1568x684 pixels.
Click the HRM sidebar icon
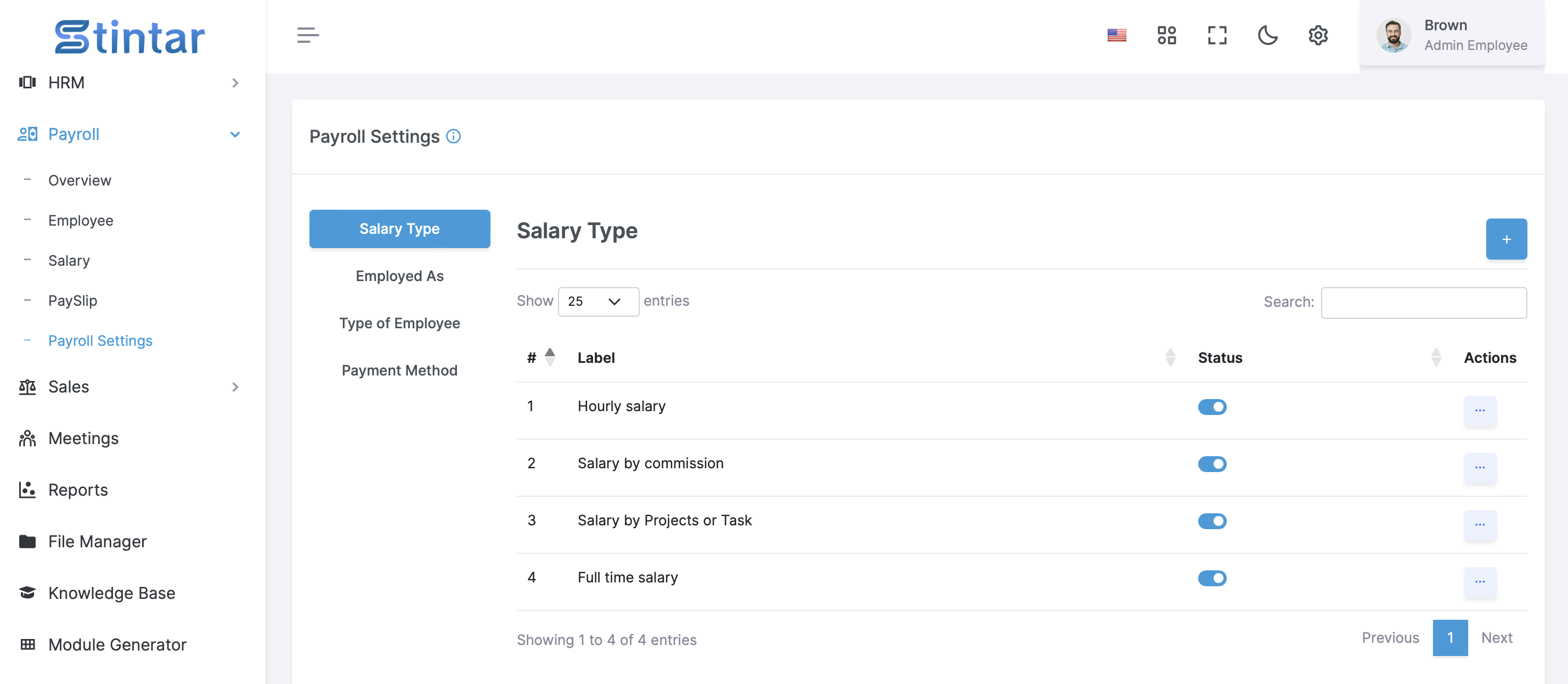[x=28, y=82]
